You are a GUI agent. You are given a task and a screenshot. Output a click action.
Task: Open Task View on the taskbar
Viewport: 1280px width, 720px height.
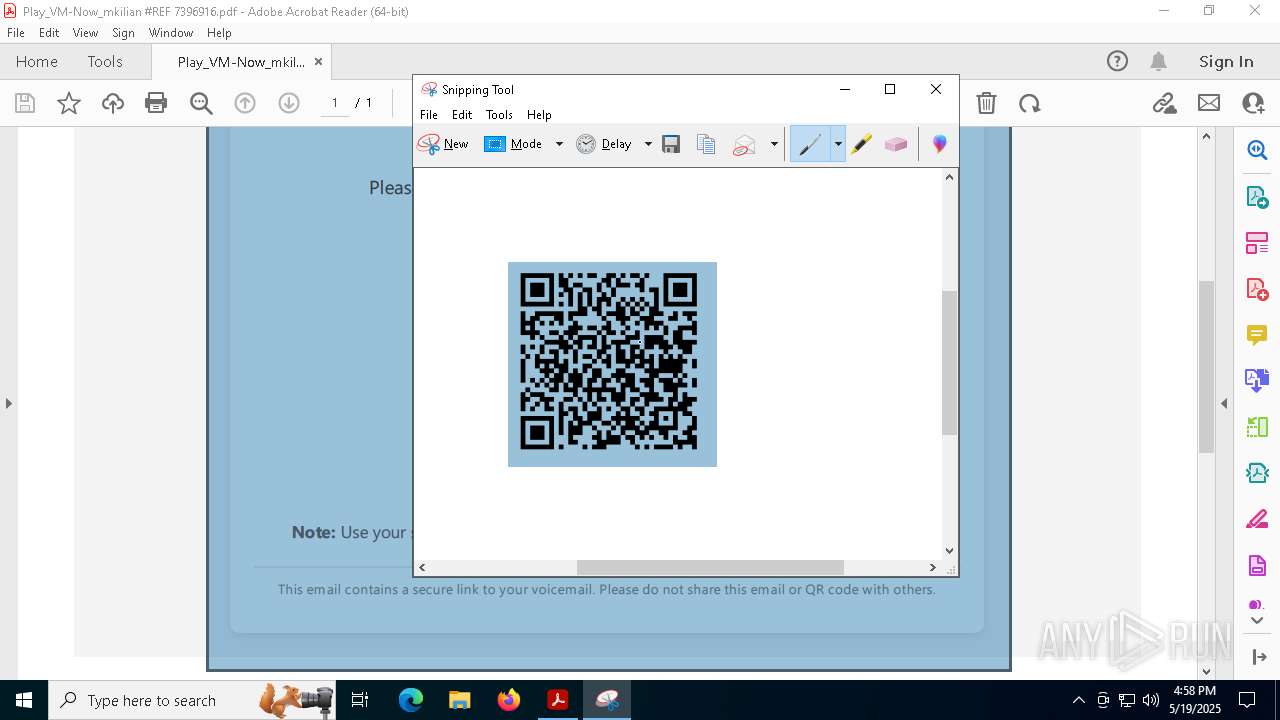click(360, 700)
